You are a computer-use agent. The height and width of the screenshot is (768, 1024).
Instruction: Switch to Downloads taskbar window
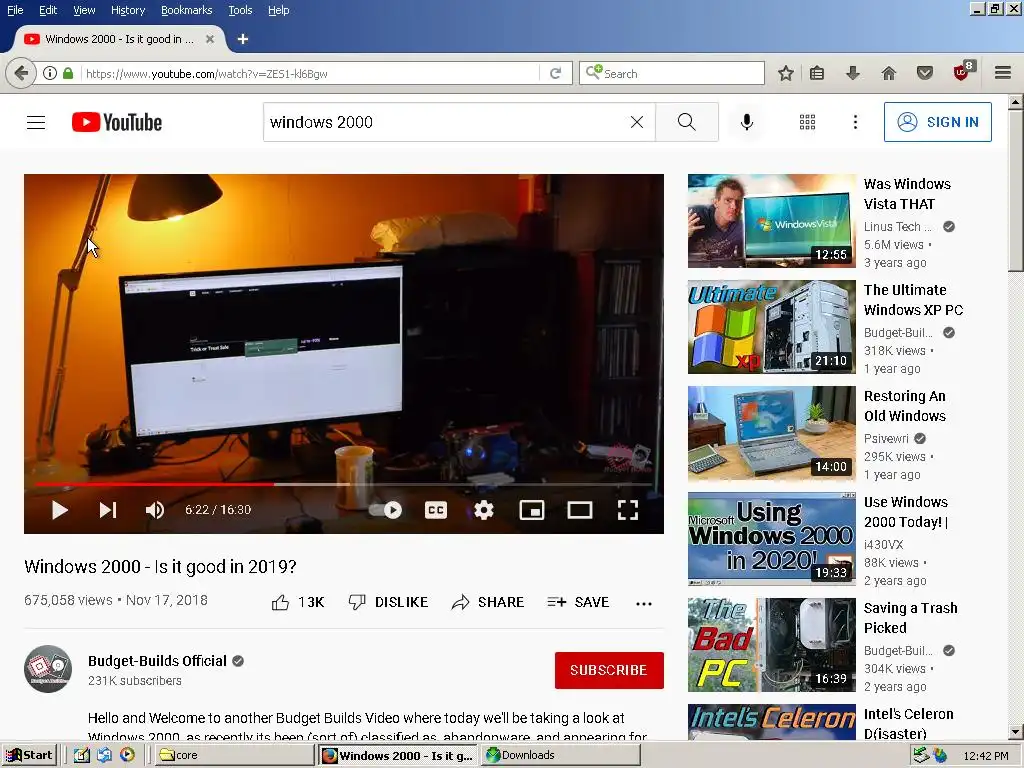pyautogui.click(x=560, y=755)
